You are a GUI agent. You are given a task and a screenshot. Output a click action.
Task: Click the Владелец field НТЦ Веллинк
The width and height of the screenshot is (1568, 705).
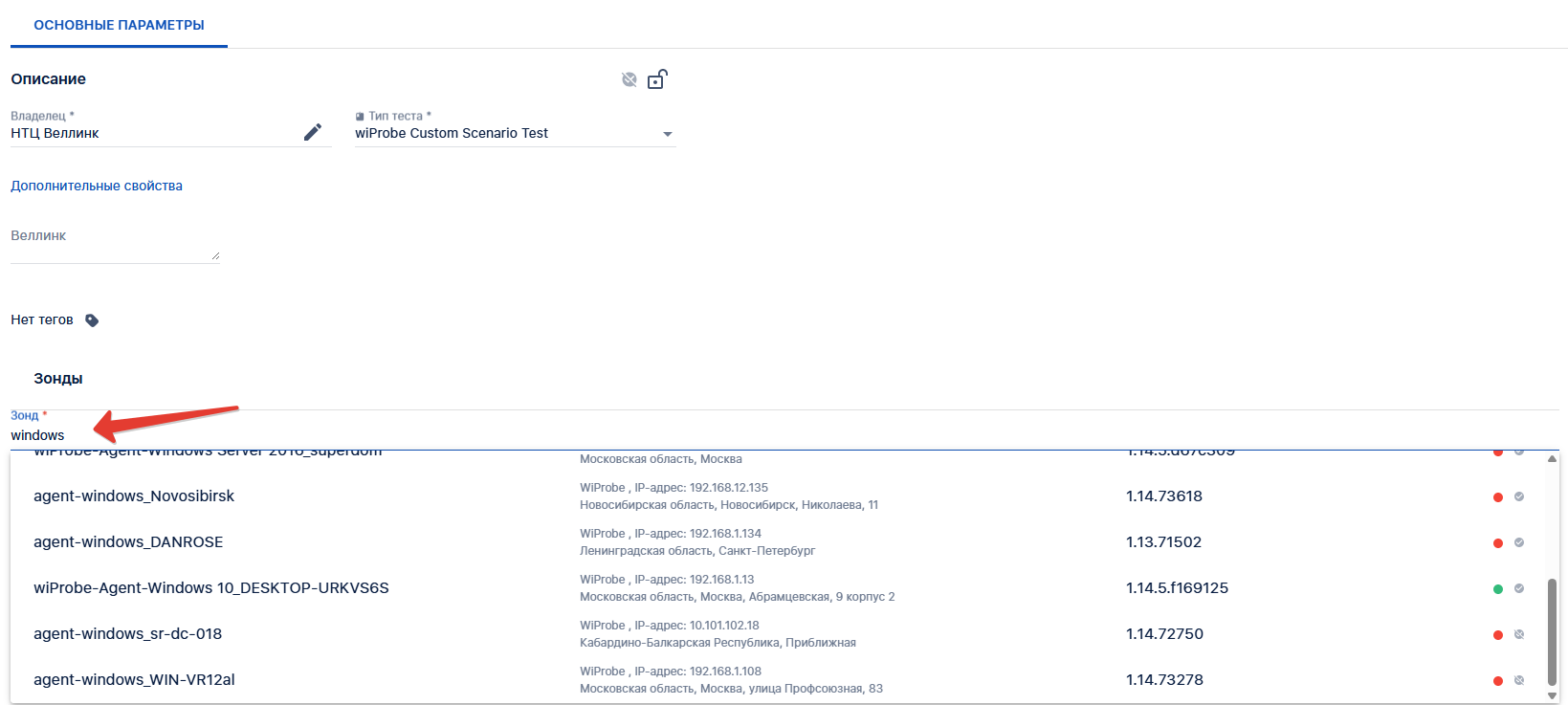pyautogui.click(x=153, y=134)
